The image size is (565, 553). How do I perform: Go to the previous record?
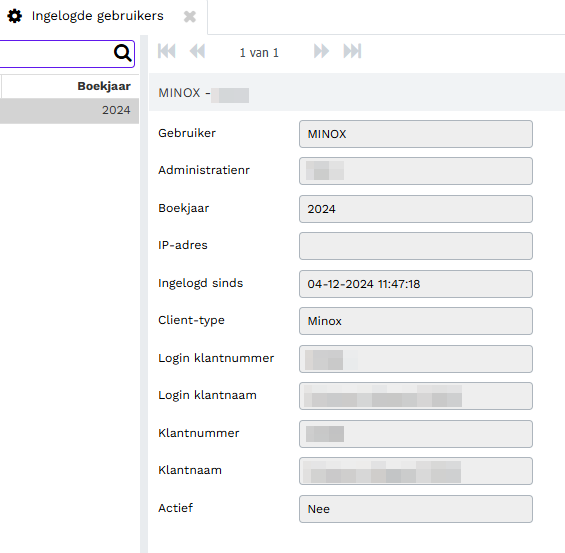197,51
